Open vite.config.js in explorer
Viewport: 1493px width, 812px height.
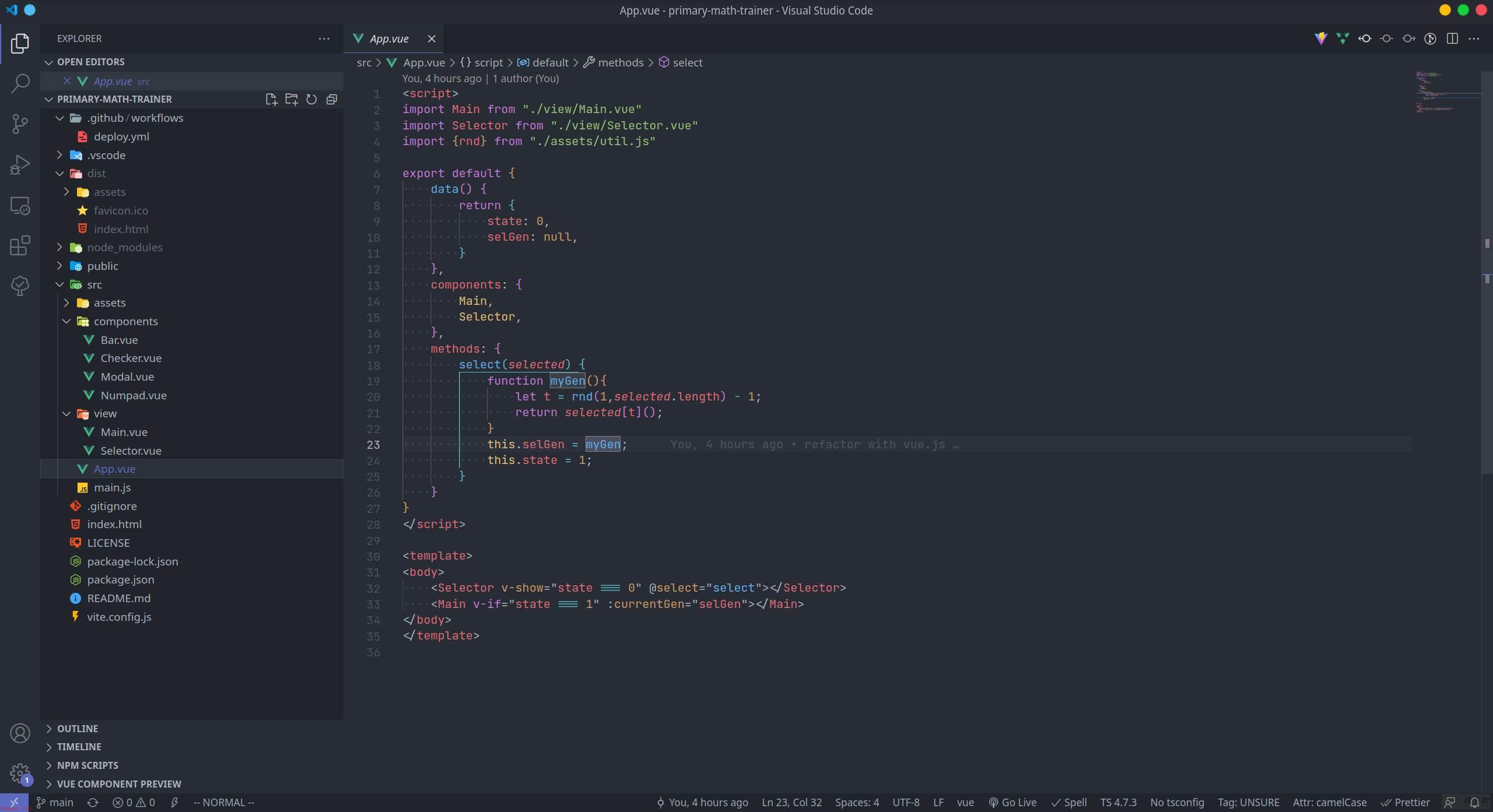(192, 617)
